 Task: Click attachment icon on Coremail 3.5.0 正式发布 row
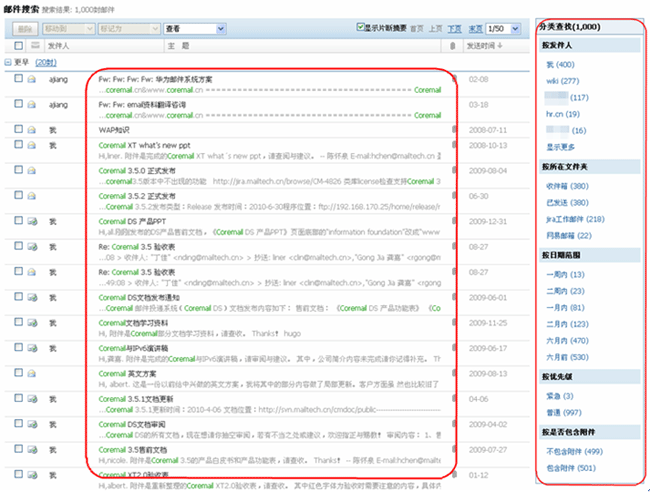click(x=454, y=171)
